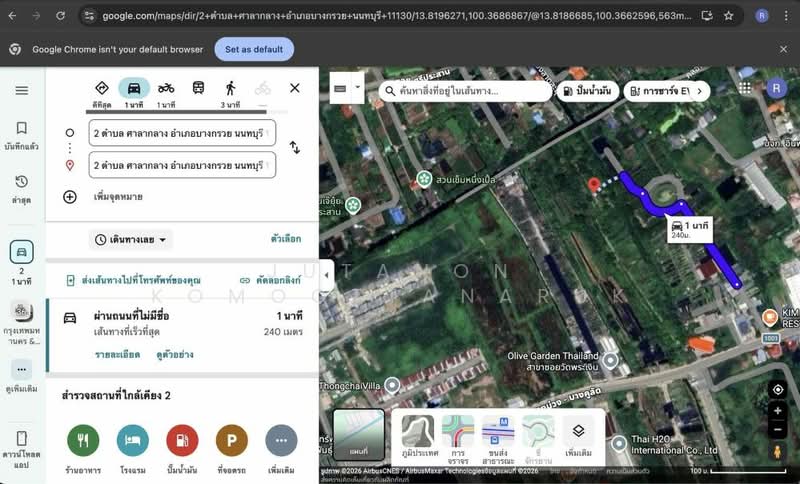Click the yellow Pegman Street View icon
This screenshot has width=800, height=484.
tap(778, 452)
